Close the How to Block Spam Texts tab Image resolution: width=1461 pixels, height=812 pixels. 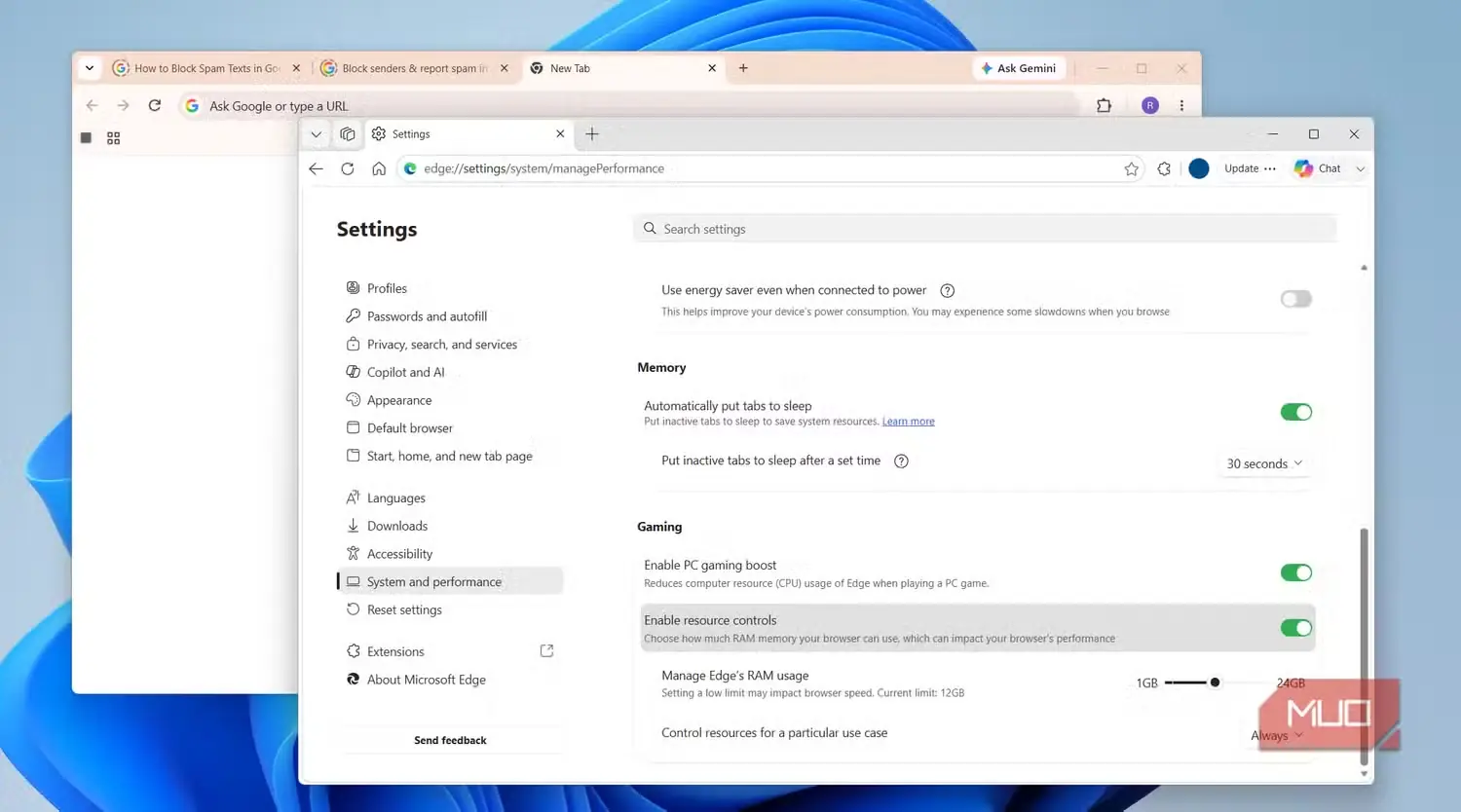click(x=296, y=68)
